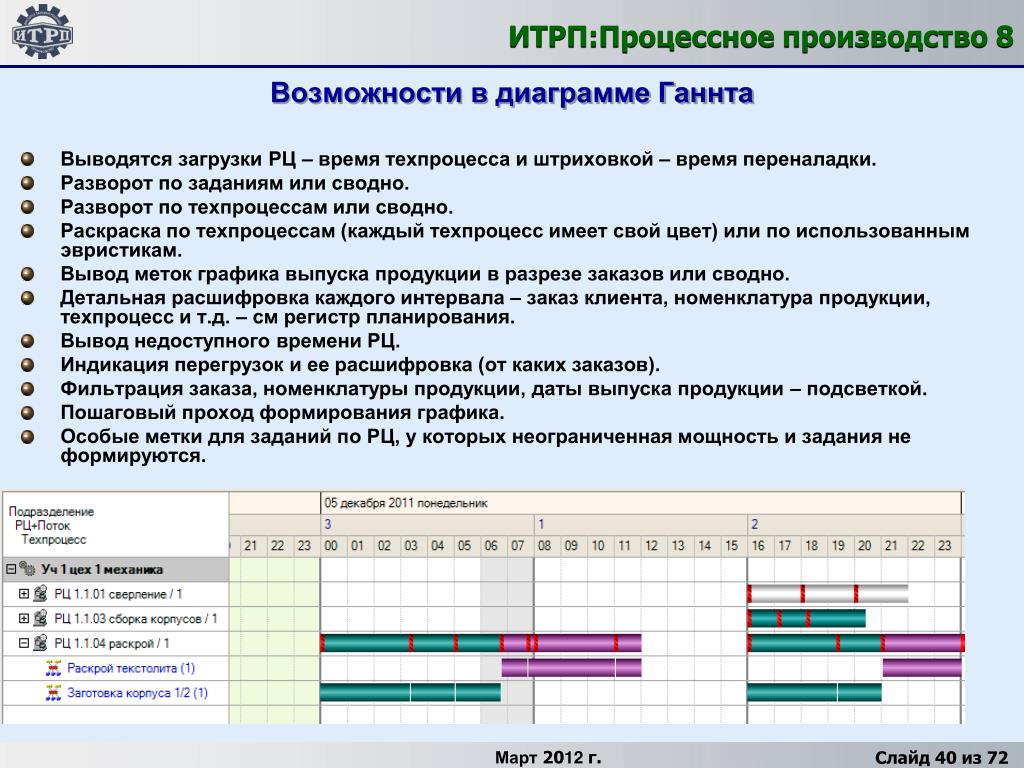This screenshot has width=1024, height=768.
Task: Click the ИТРП gear logo
Action: coord(42,33)
